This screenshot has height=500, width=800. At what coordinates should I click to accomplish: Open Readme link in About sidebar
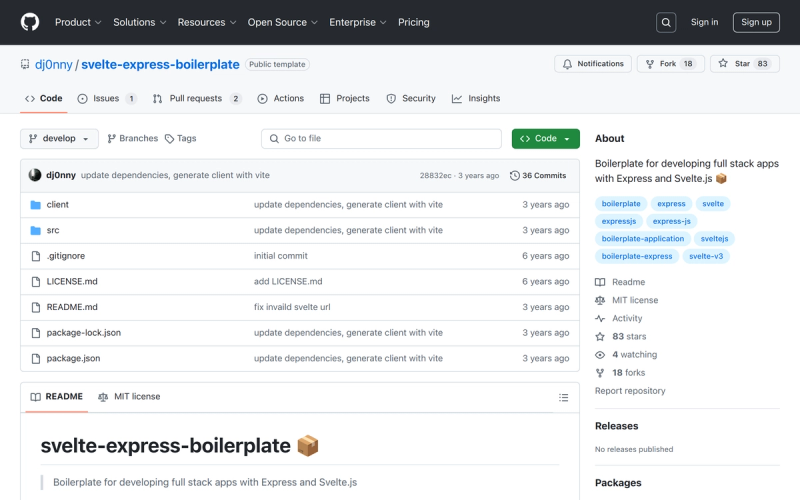620,282
